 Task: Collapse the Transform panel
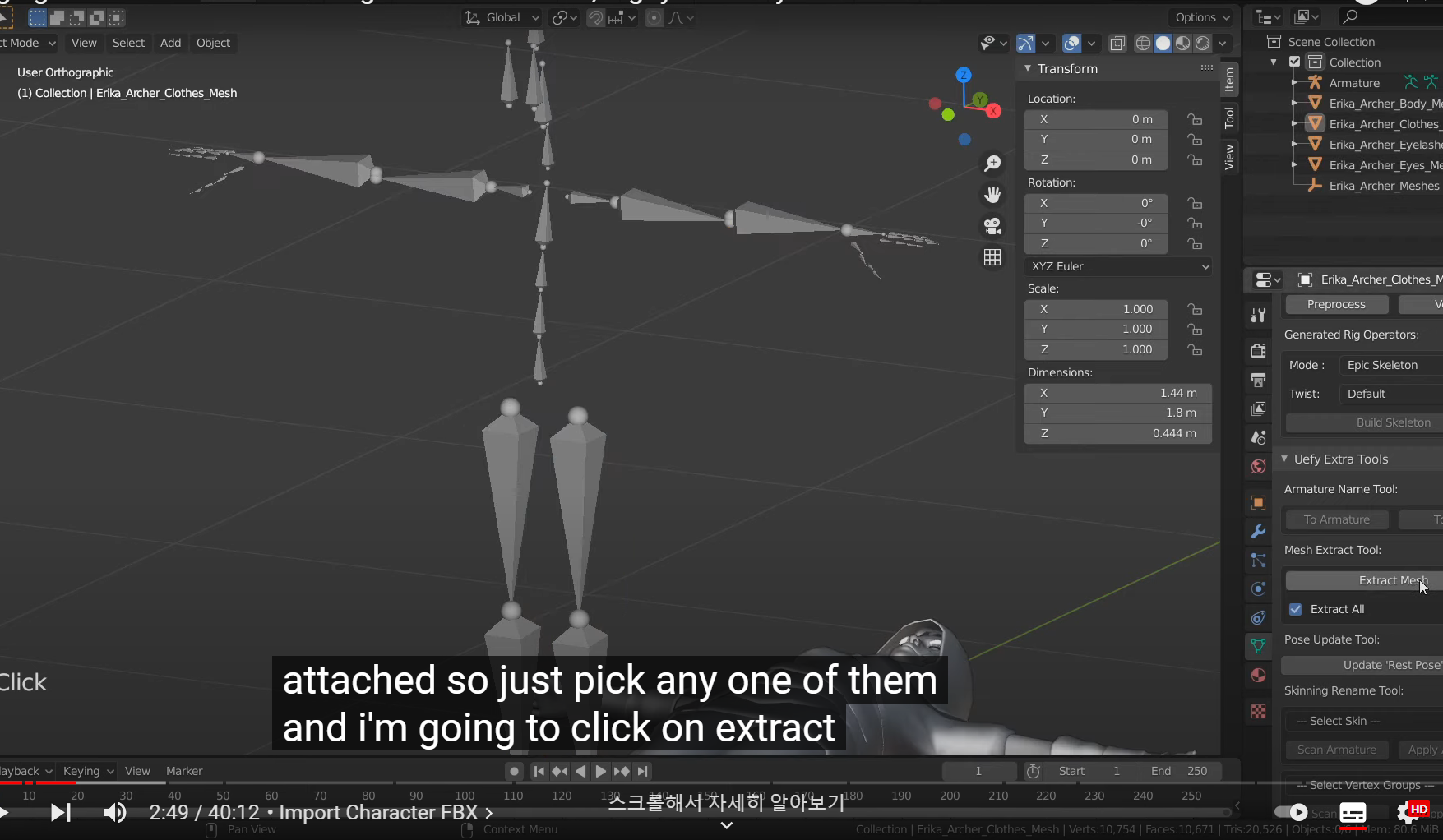click(x=1028, y=68)
